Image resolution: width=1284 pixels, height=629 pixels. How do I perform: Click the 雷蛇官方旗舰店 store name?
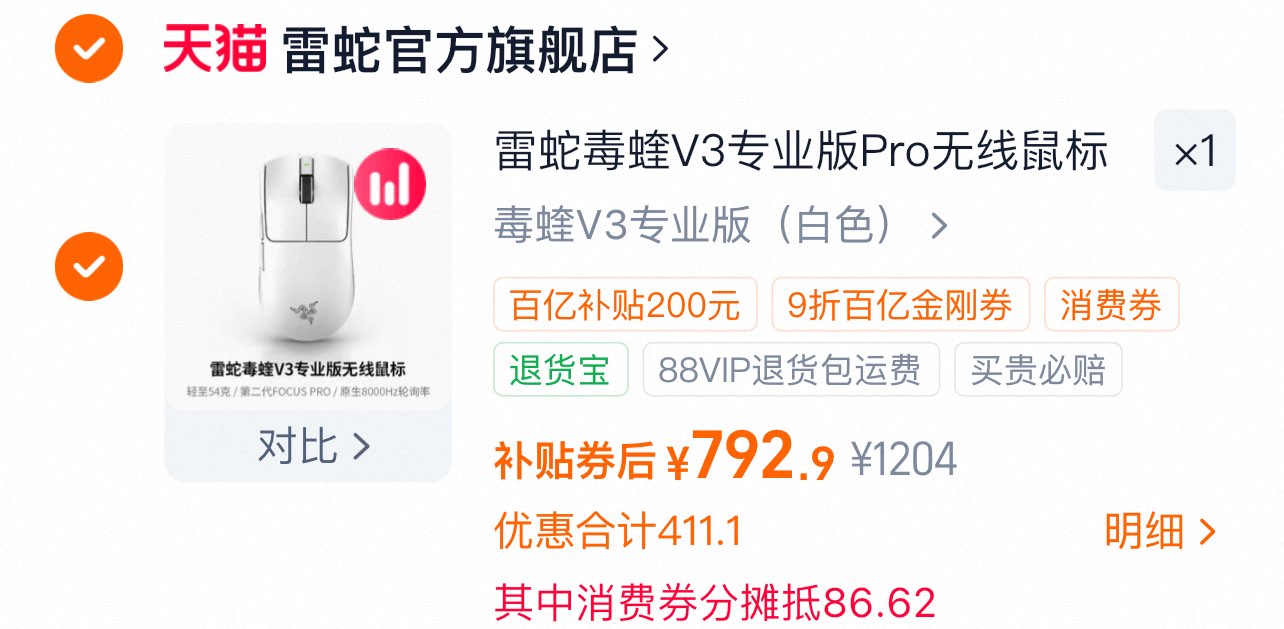pos(459,48)
